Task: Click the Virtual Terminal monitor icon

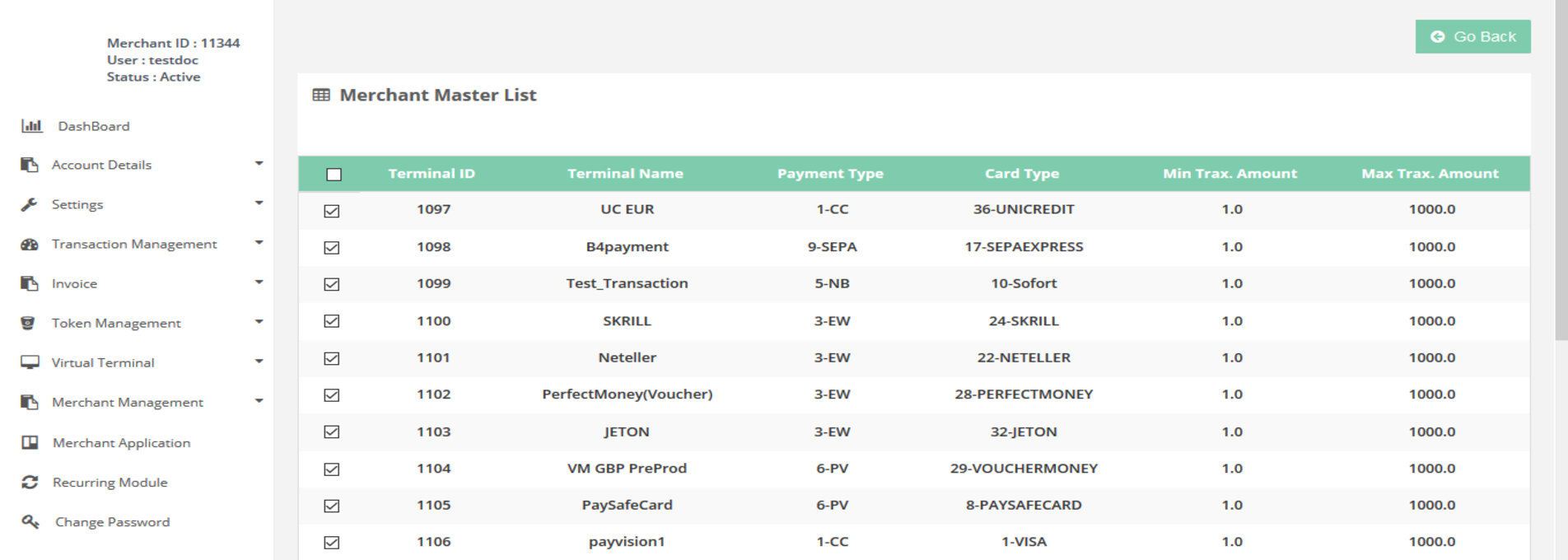Action: pyautogui.click(x=30, y=362)
